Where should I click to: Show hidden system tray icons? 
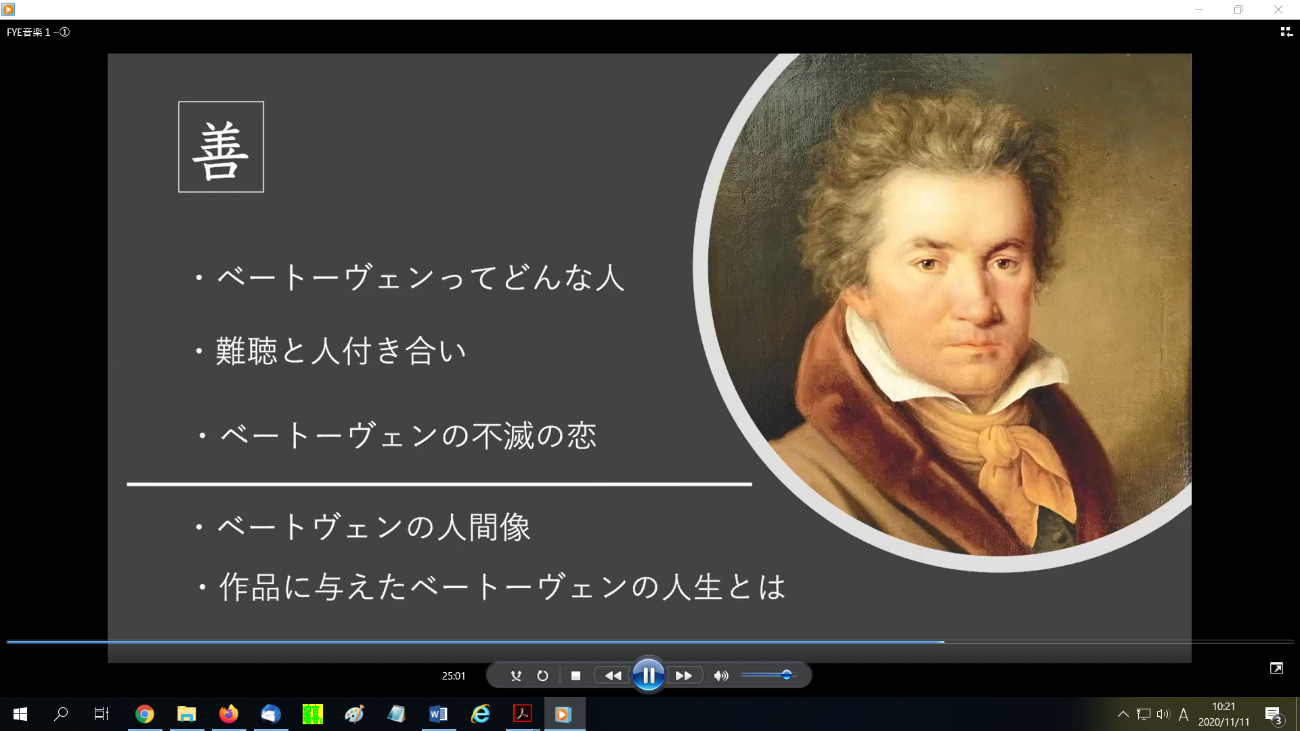[x=1123, y=714]
